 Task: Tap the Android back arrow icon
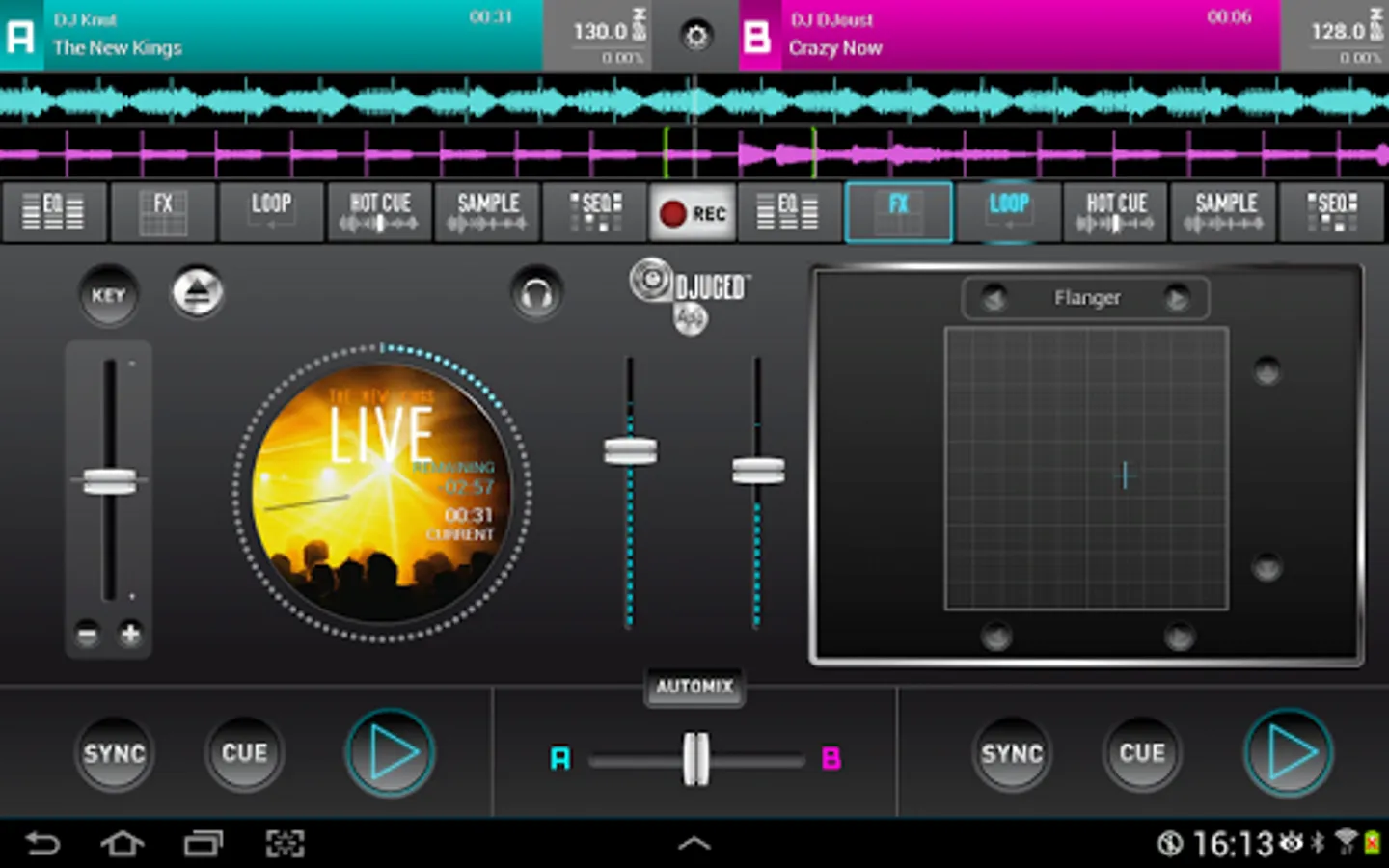42,844
